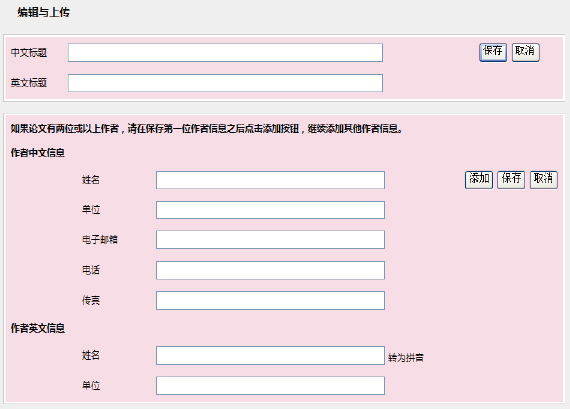Click the 作者英文信息 section label
Viewport: 570px width, 409px height.
click(37, 328)
